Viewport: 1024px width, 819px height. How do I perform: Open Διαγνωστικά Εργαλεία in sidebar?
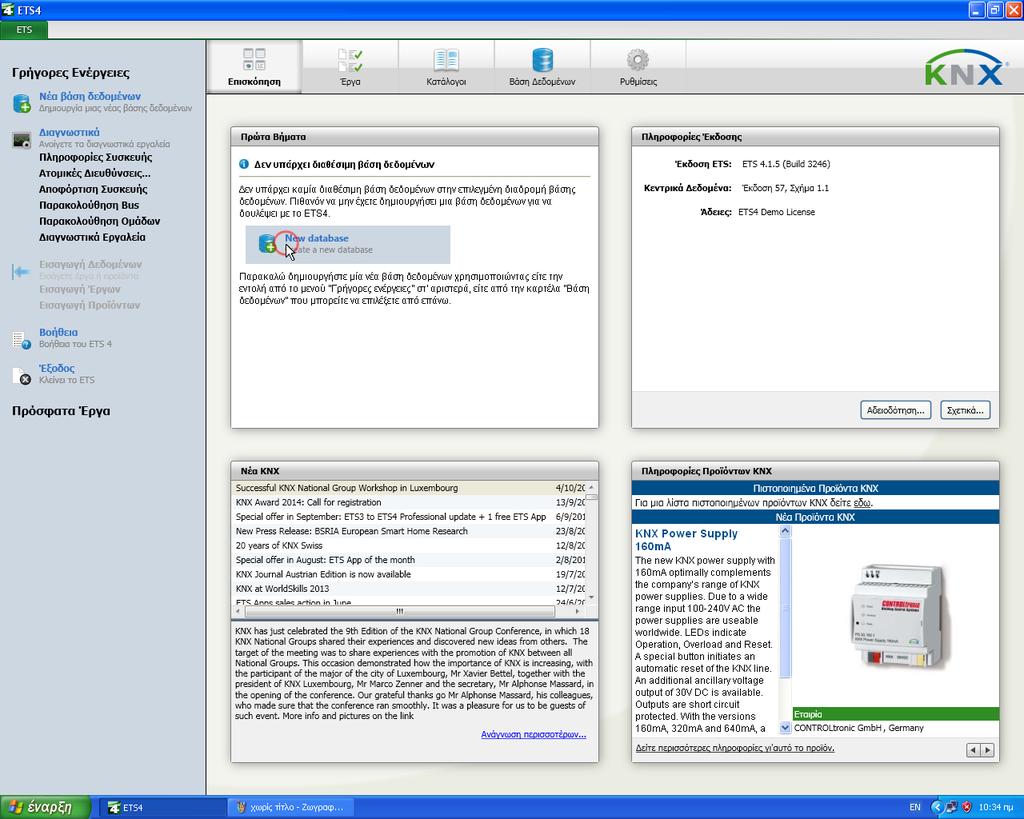coord(92,237)
